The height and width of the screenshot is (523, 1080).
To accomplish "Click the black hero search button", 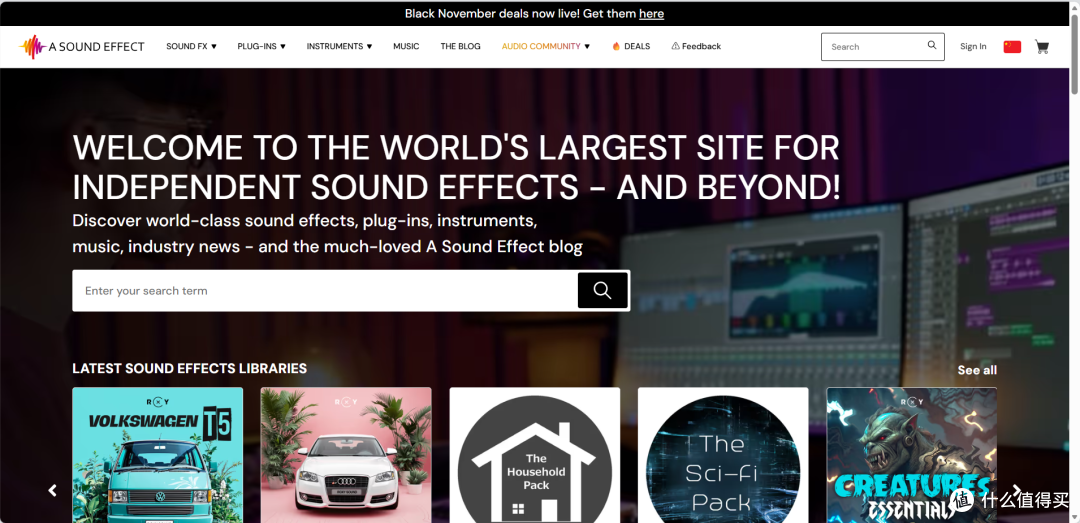I will point(603,290).
